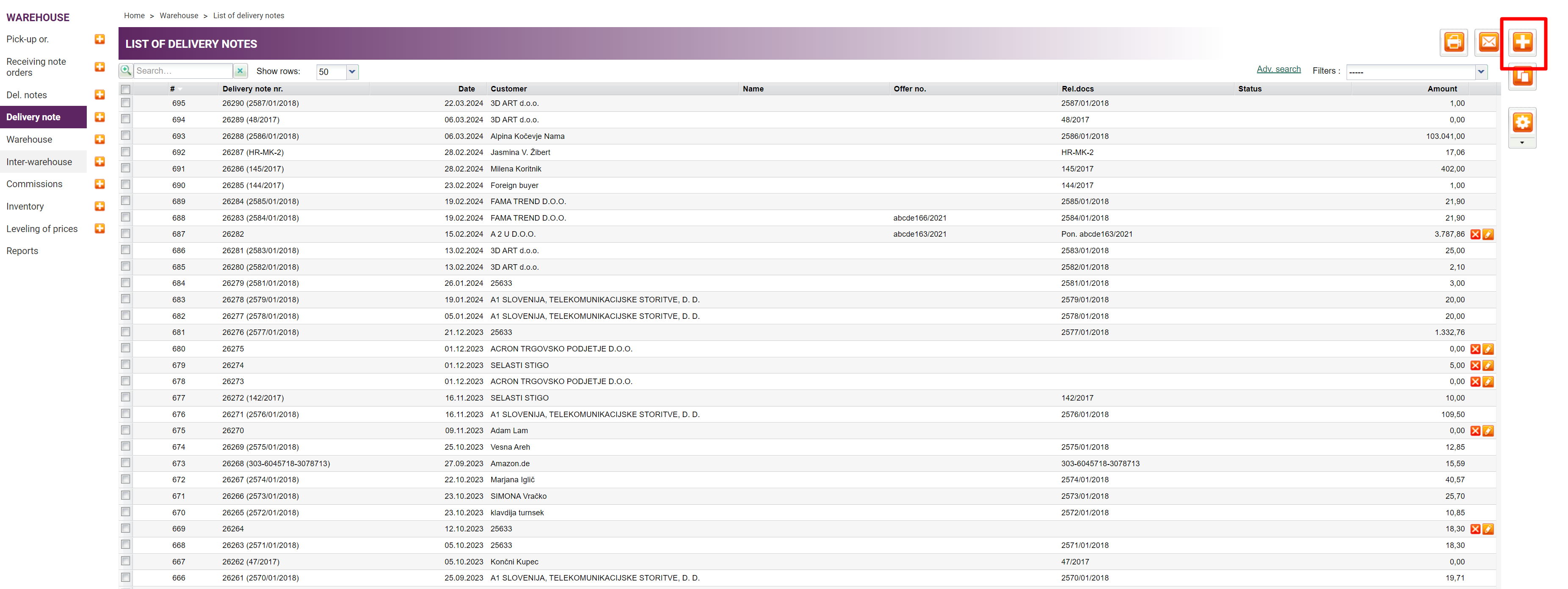1568x589 pixels.
Task: Clear the search field with X icon
Action: tap(240, 71)
